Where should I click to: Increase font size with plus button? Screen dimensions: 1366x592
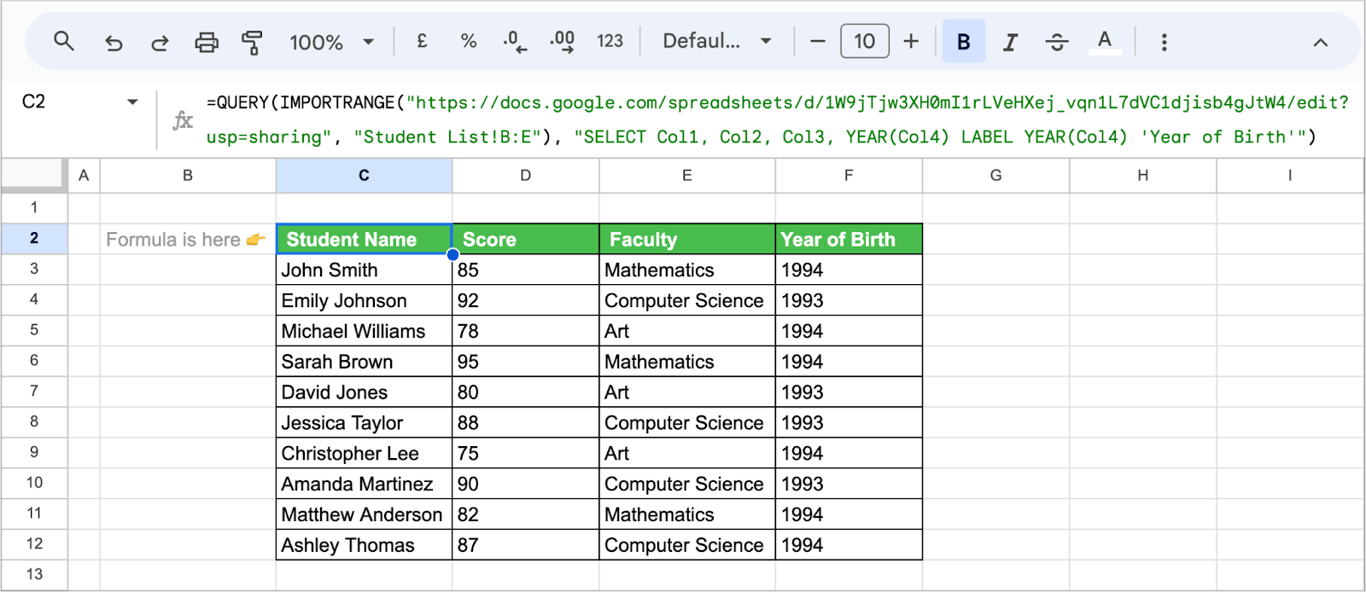pyautogui.click(x=911, y=42)
